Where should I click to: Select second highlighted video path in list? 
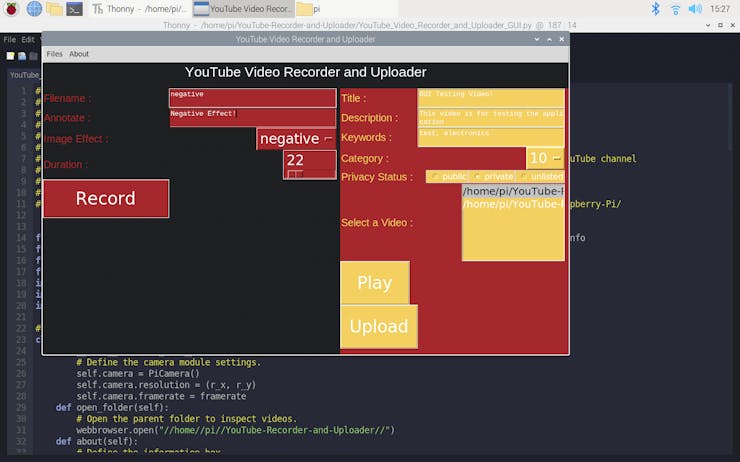tap(513, 204)
